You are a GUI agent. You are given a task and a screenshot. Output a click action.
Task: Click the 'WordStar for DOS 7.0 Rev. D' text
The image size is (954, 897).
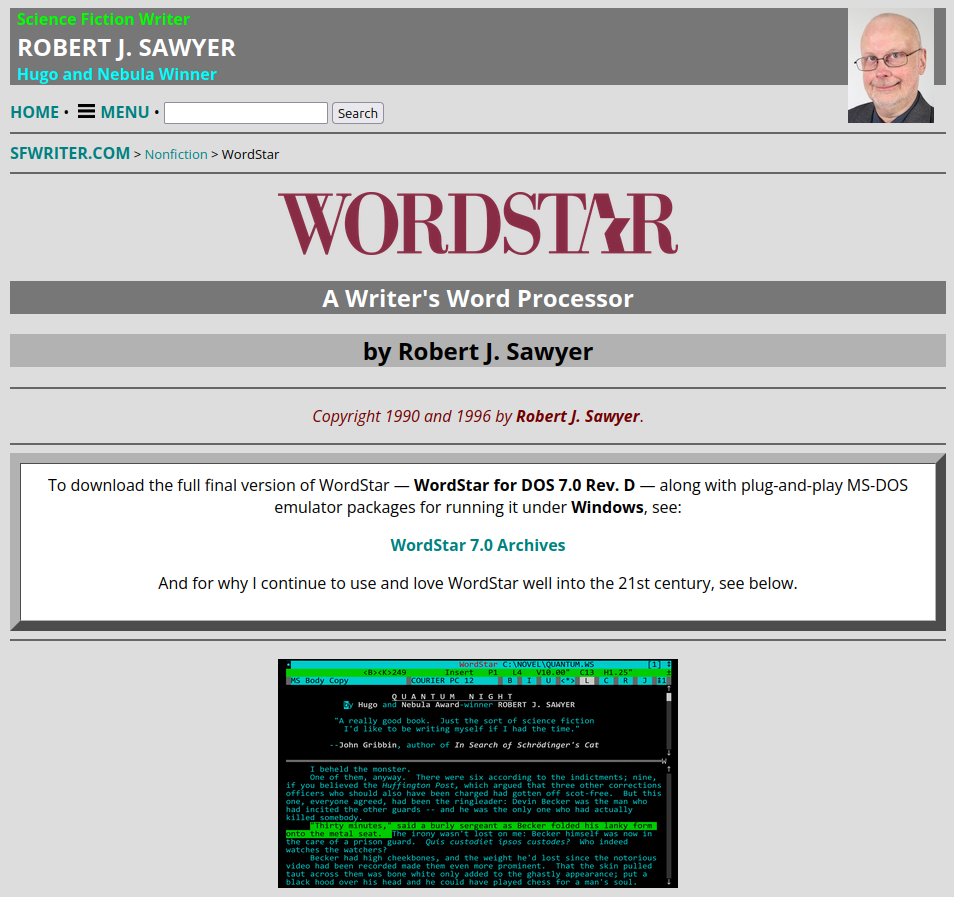524,486
